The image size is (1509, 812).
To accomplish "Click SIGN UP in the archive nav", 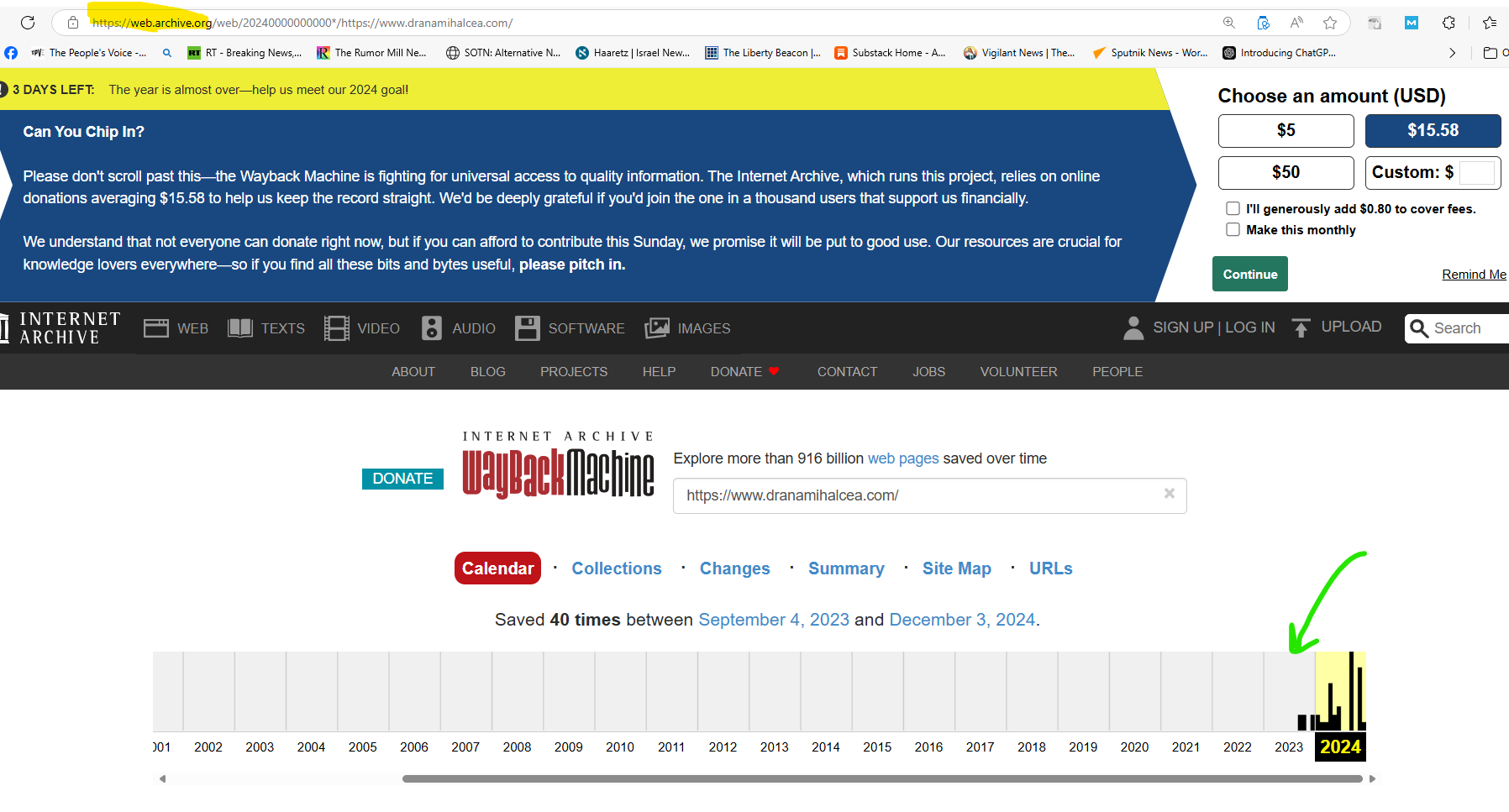I will 1183,327.
